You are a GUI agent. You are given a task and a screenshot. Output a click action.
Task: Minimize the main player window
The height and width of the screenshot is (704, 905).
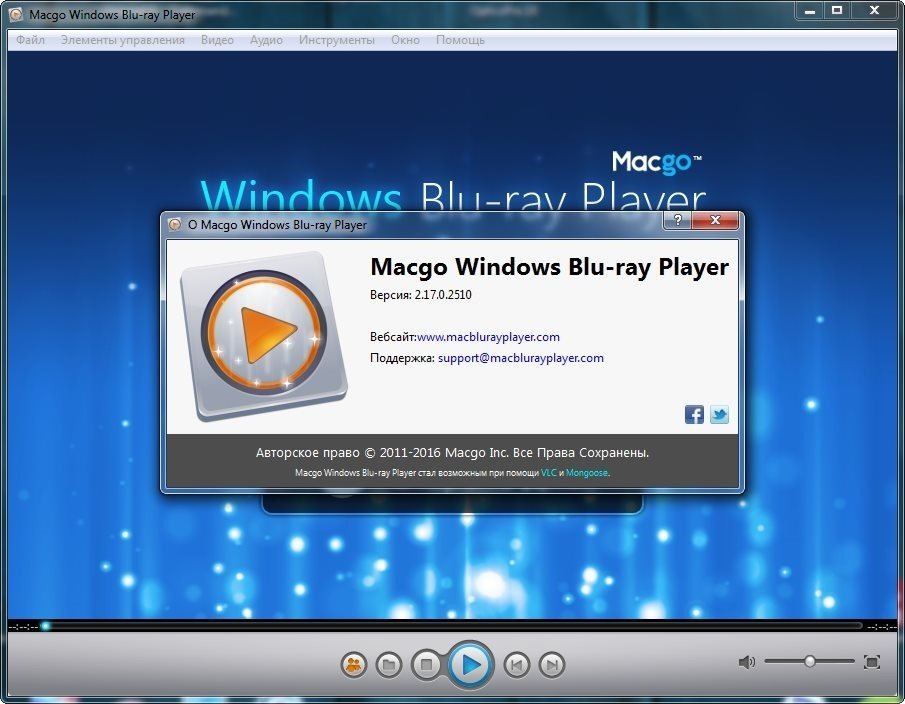point(810,11)
